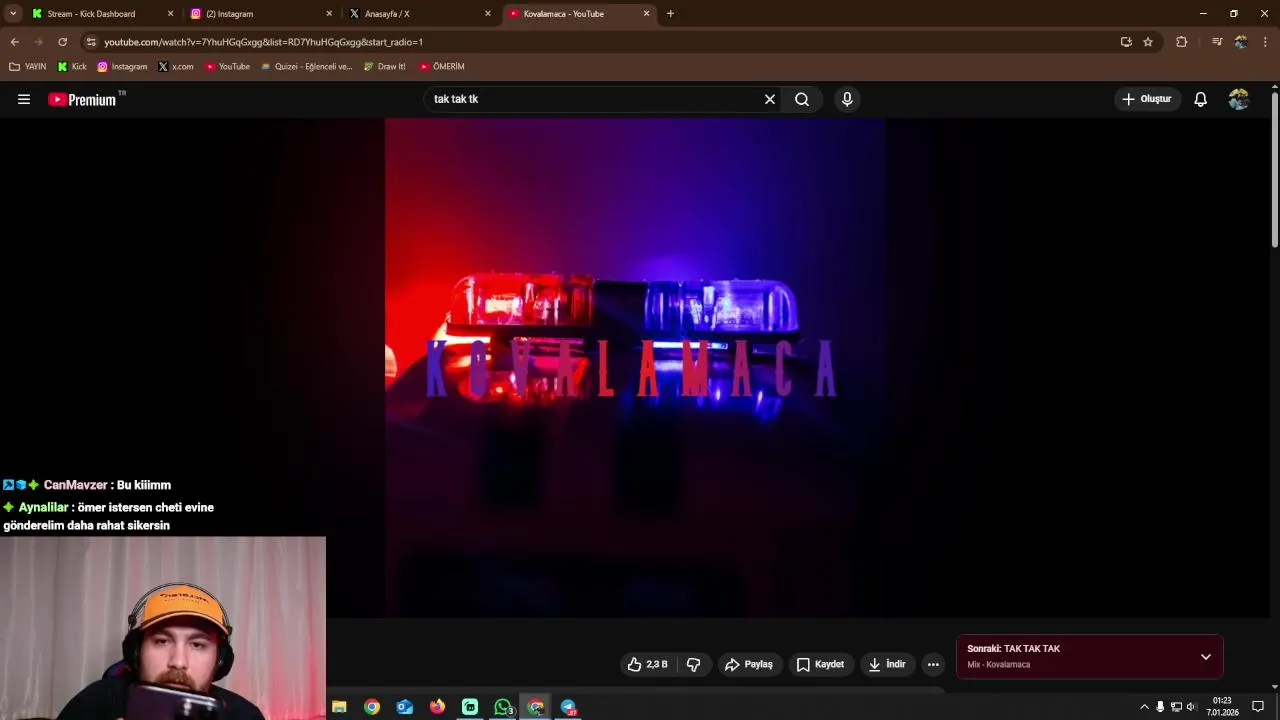1280x720 pixels.
Task: Bookmark this page with the star
Action: pos(1148,42)
